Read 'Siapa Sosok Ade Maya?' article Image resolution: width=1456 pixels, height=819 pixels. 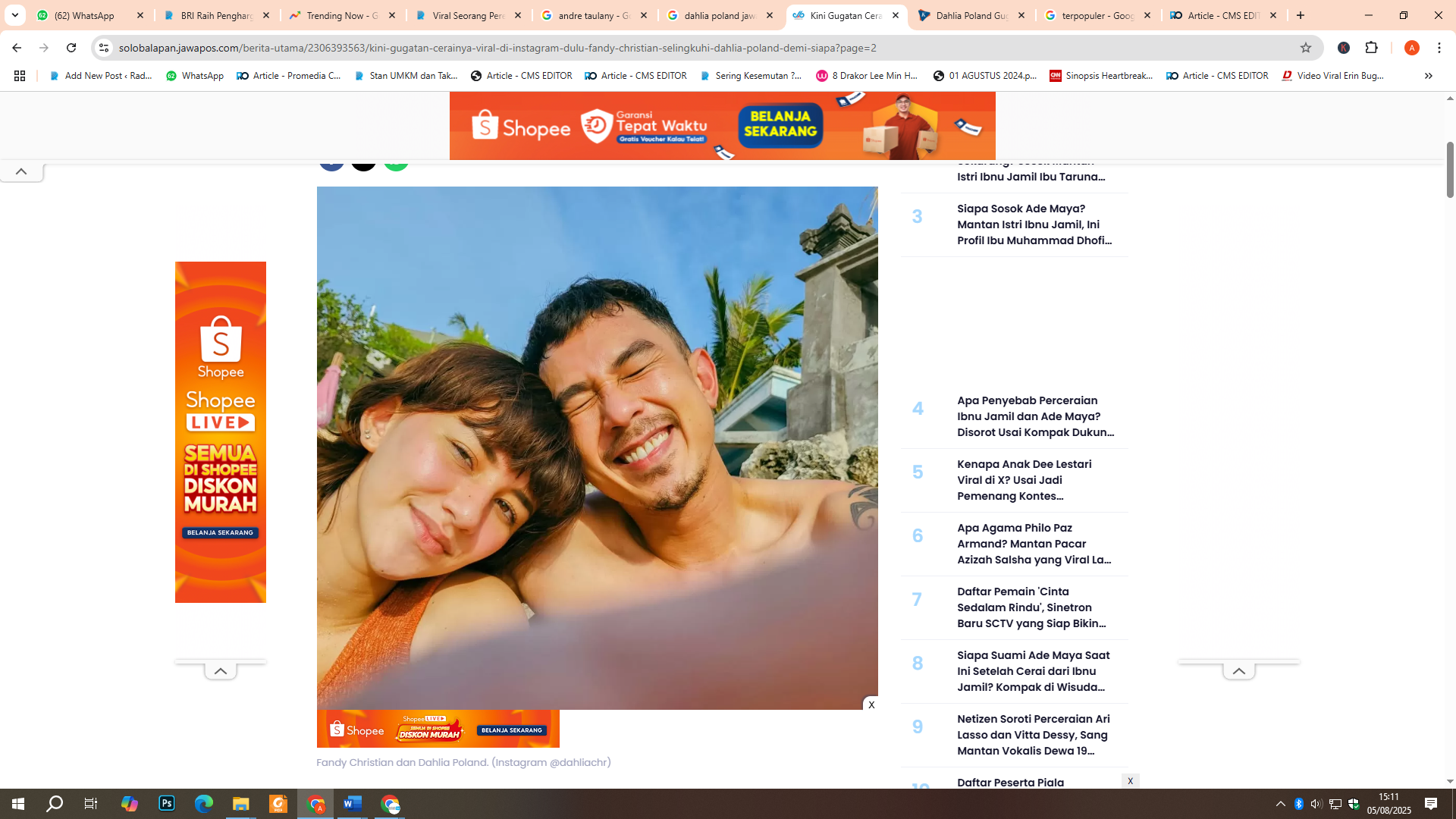(x=1034, y=224)
